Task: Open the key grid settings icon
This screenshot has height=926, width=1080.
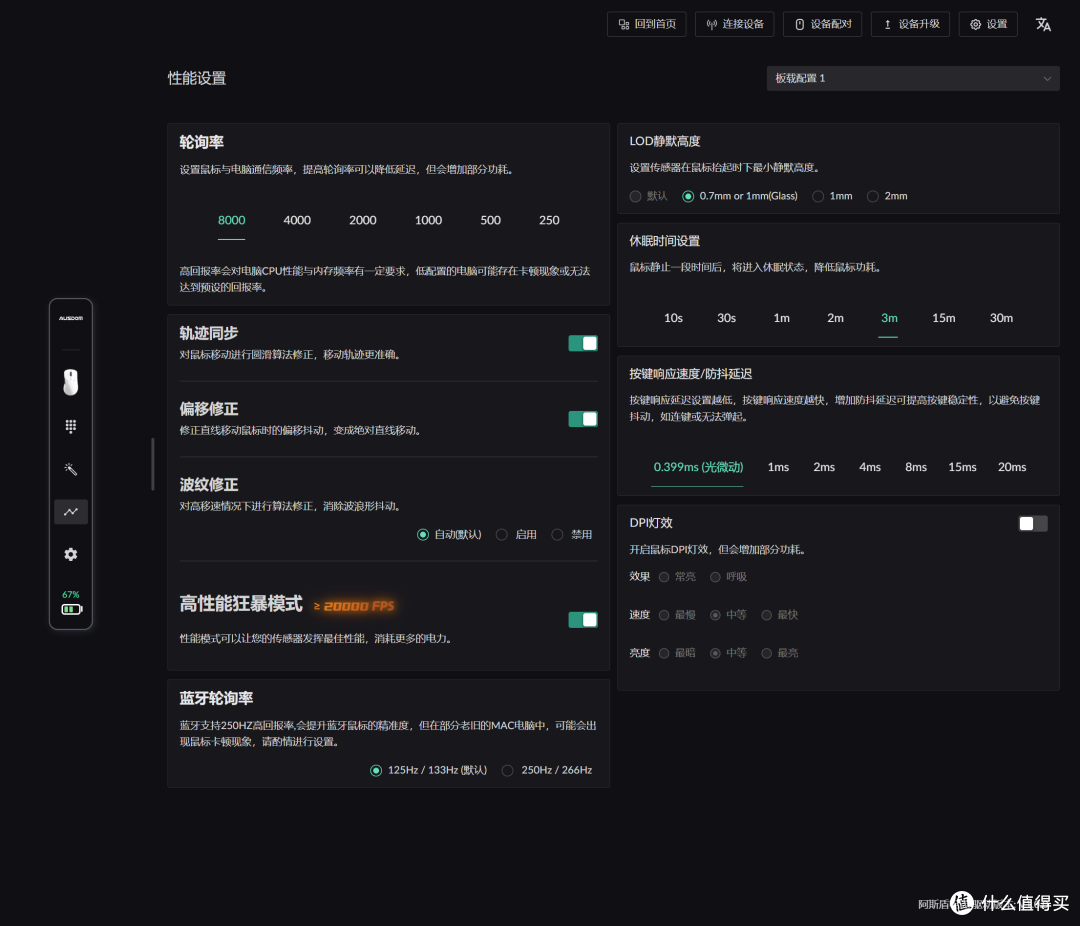Action: tap(70, 426)
